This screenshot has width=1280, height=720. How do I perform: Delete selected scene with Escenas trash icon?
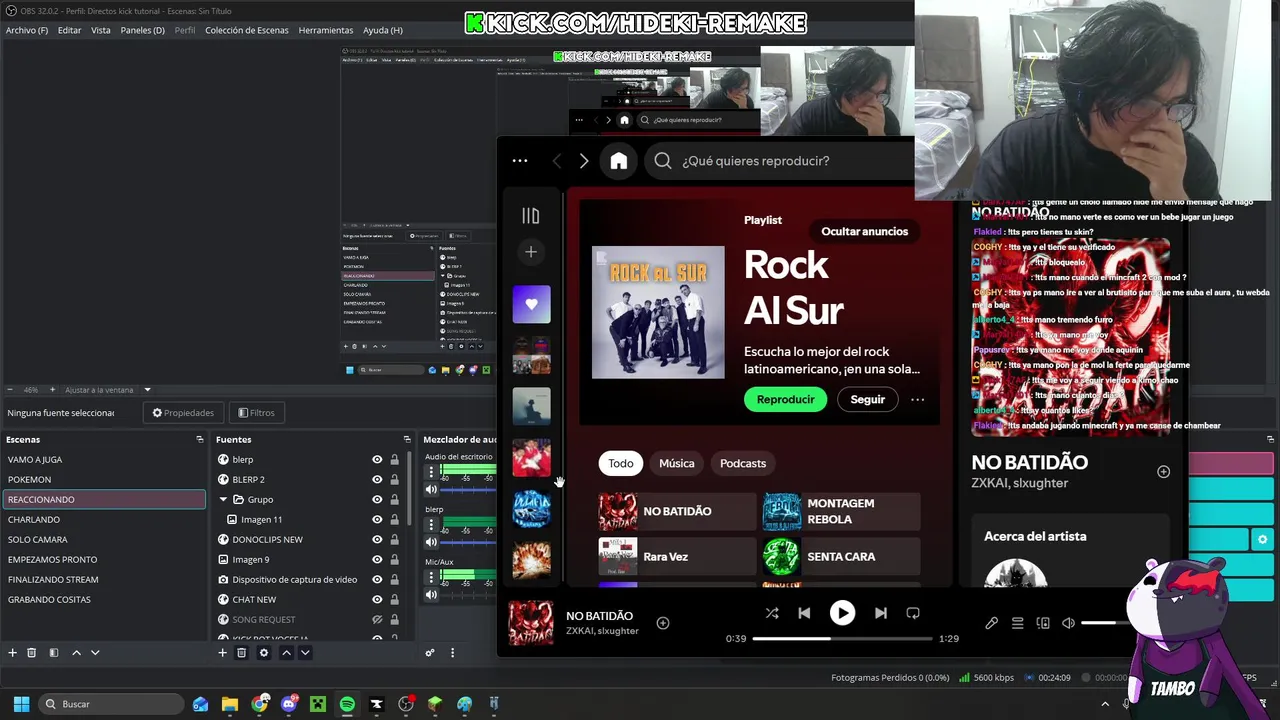(x=32, y=653)
